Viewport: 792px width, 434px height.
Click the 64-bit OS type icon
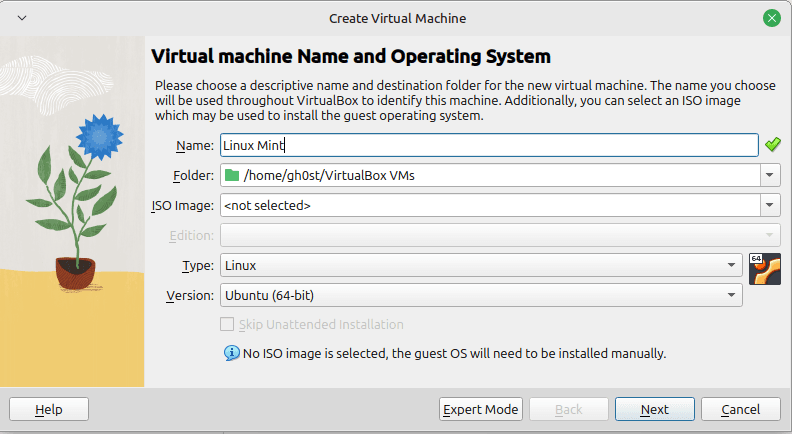coord(765,269)
